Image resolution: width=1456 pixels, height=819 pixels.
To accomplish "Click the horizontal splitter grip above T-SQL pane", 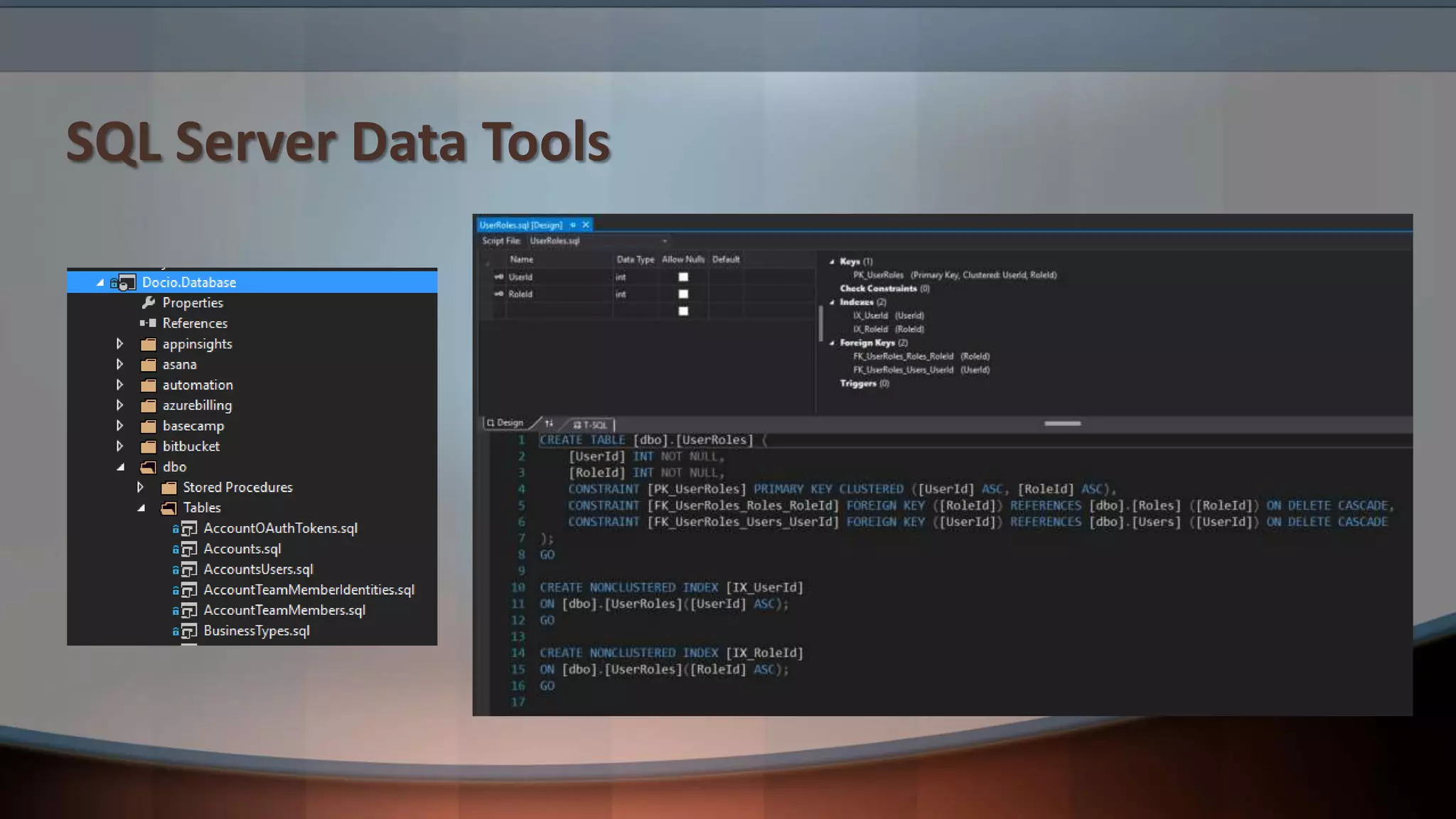I will tap(1062, 424).
